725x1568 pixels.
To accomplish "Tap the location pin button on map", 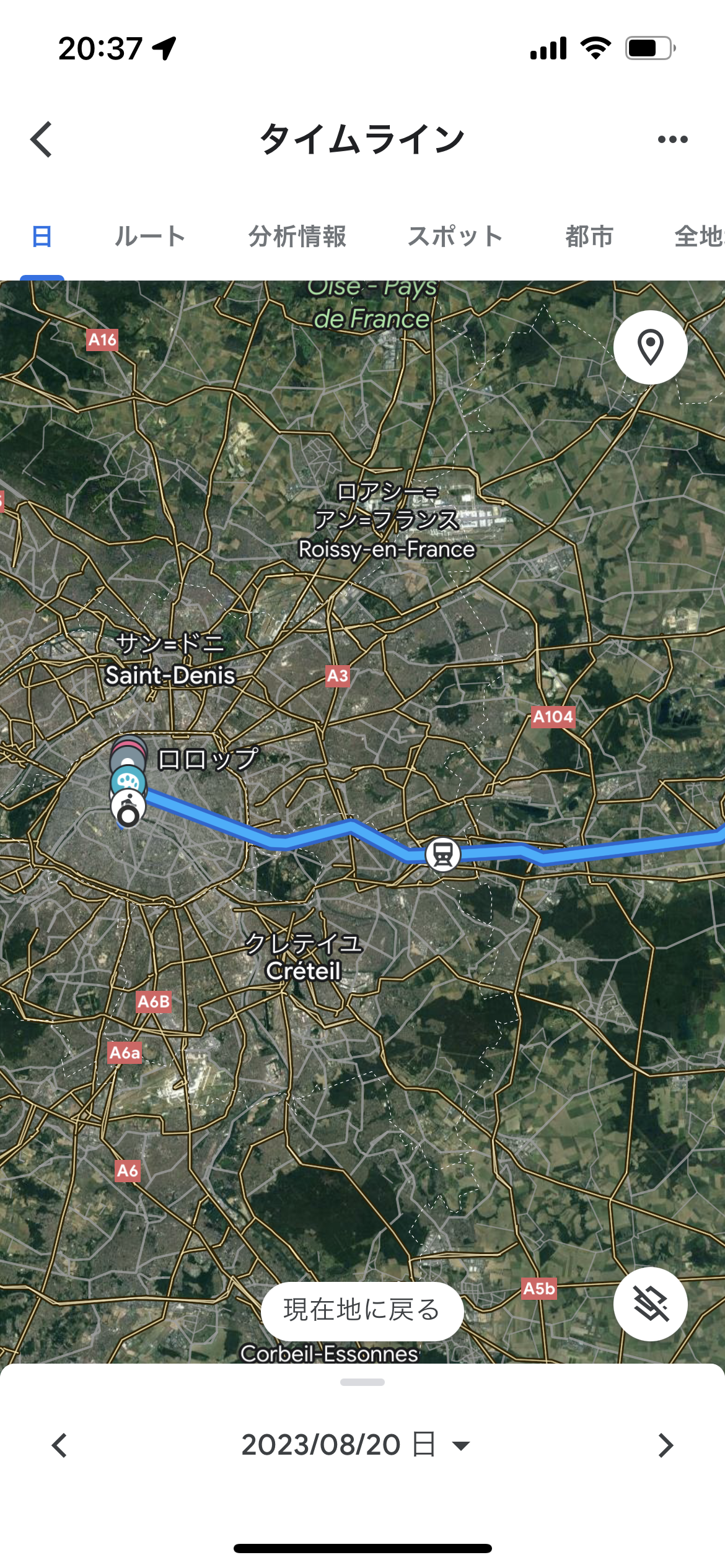I will click(x=651, y=347).
